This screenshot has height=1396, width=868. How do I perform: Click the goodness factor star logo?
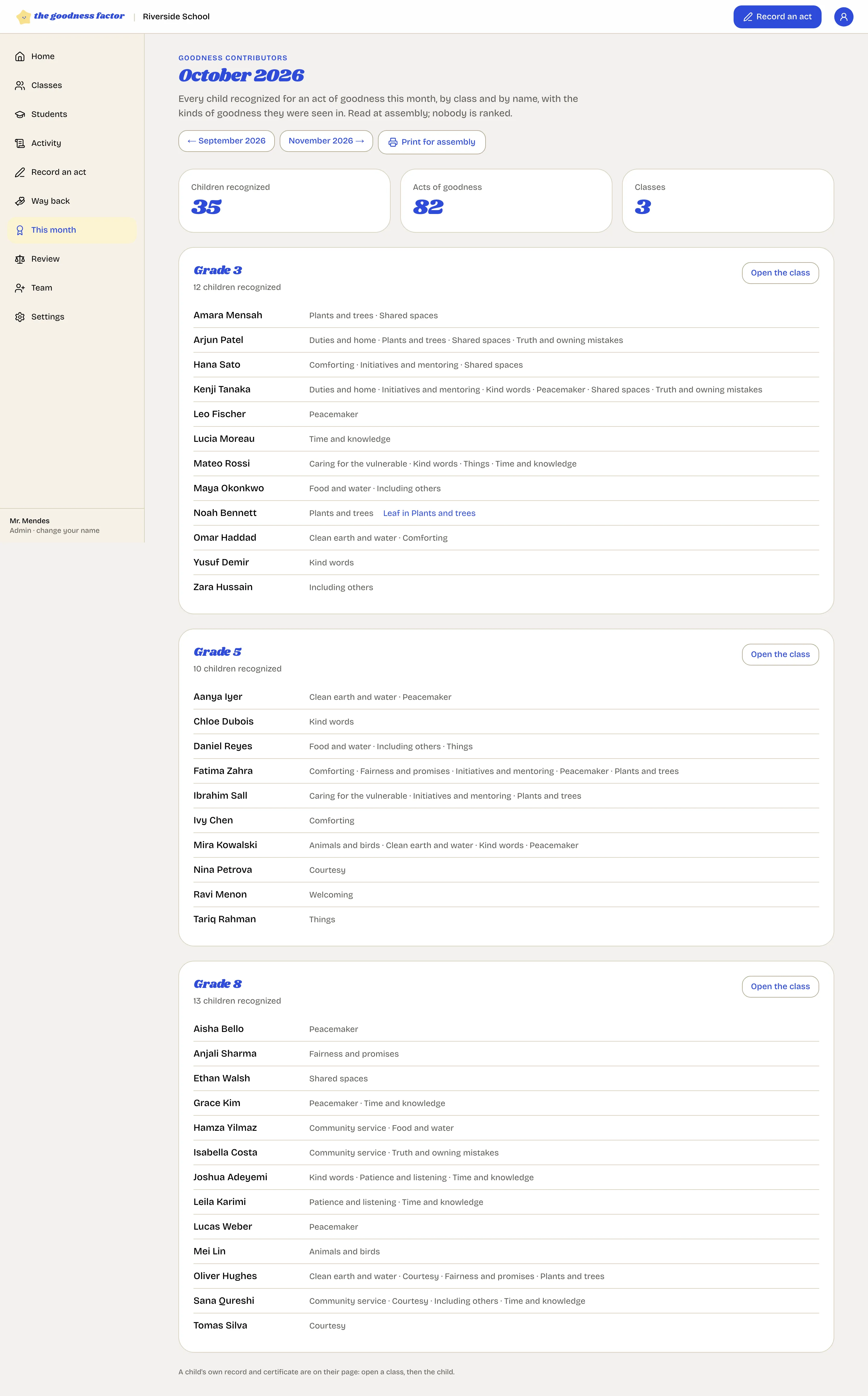(24, 17)
